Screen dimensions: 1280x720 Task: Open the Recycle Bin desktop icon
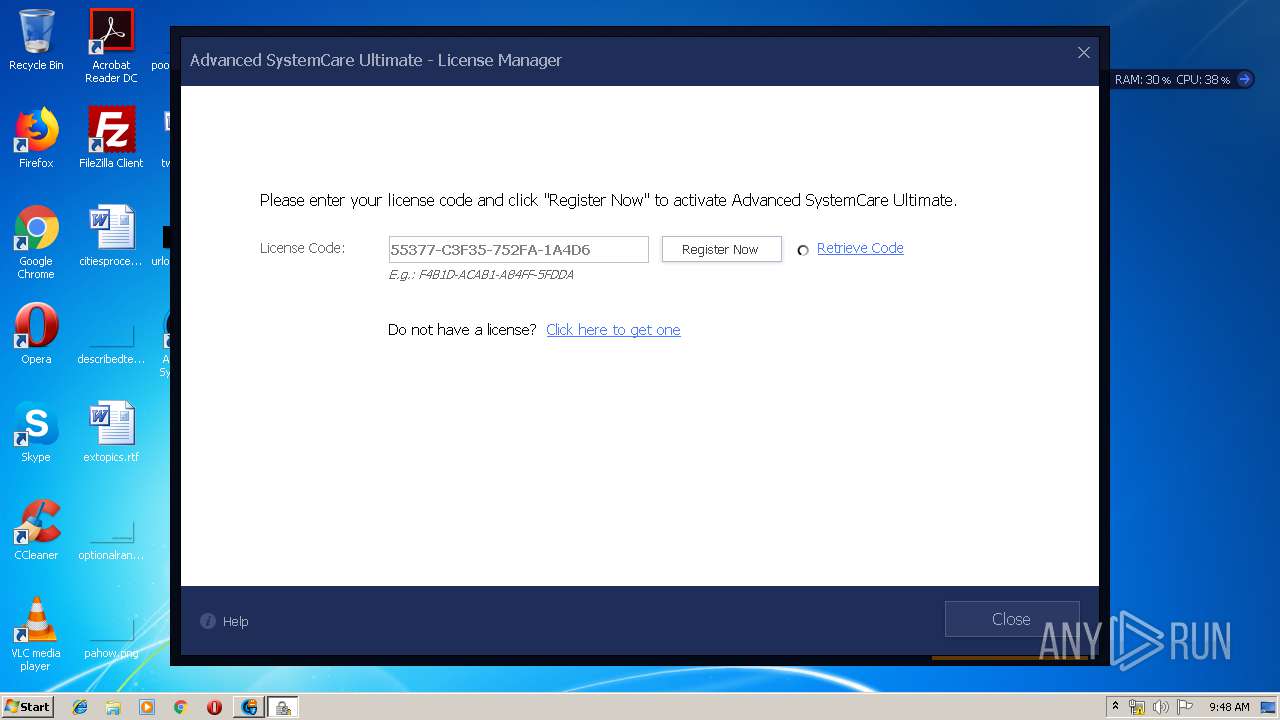(x=36, y=40)
